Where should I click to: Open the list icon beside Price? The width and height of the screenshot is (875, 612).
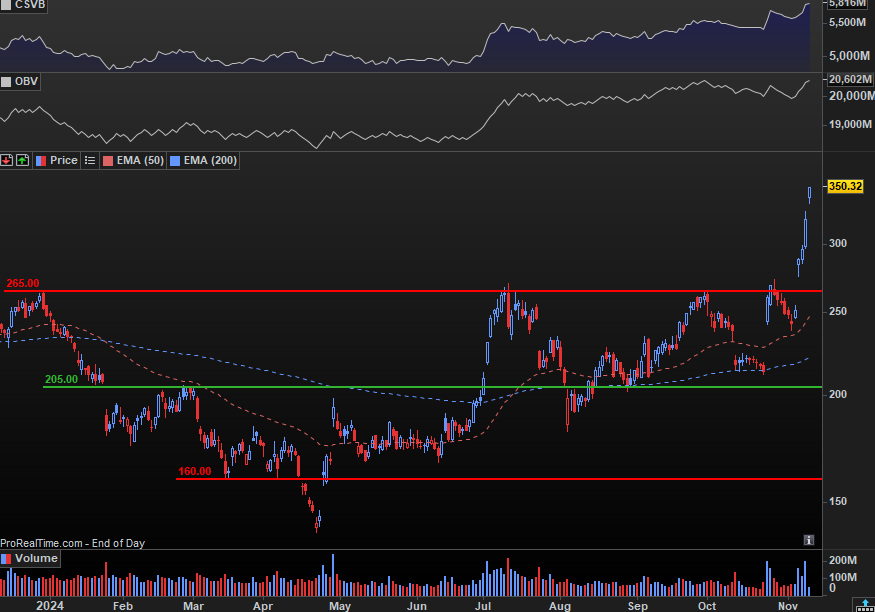[90, 161]
